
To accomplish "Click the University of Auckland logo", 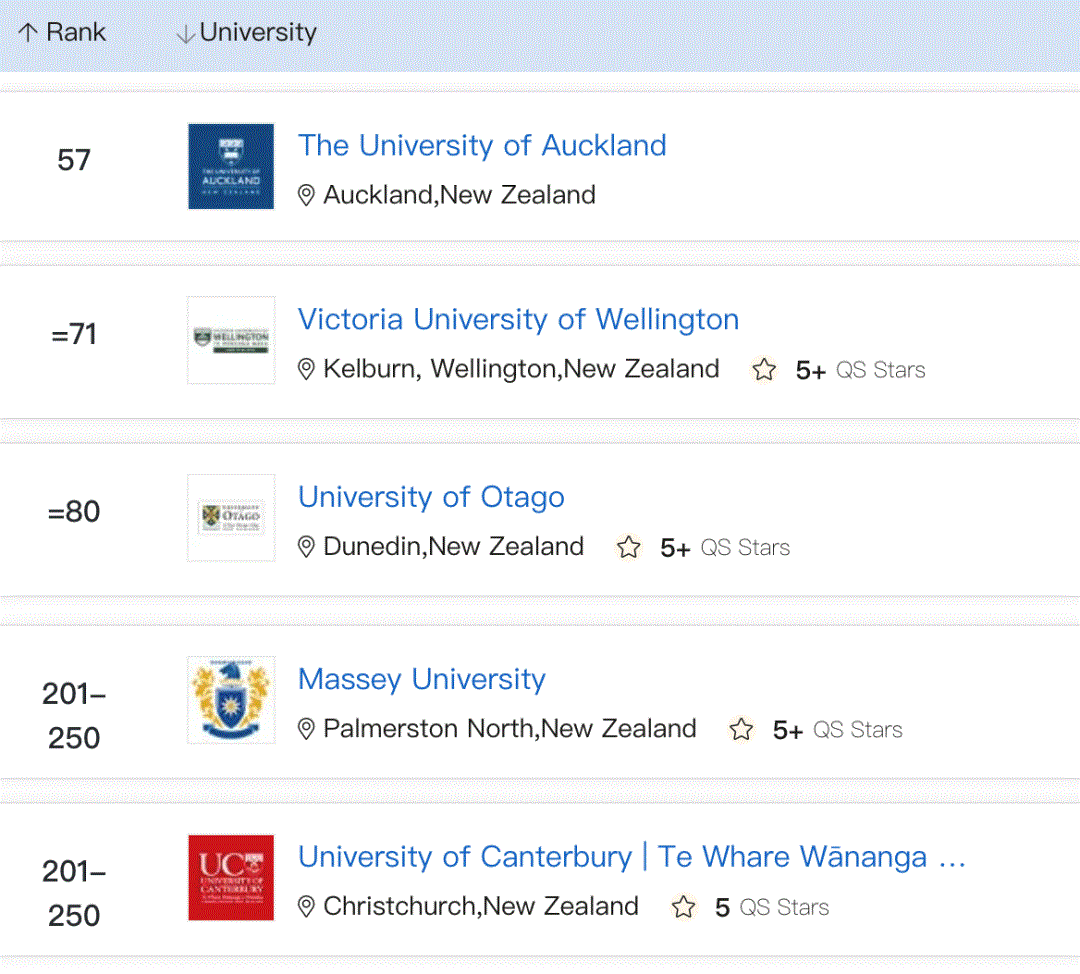I will click(231, 166).
